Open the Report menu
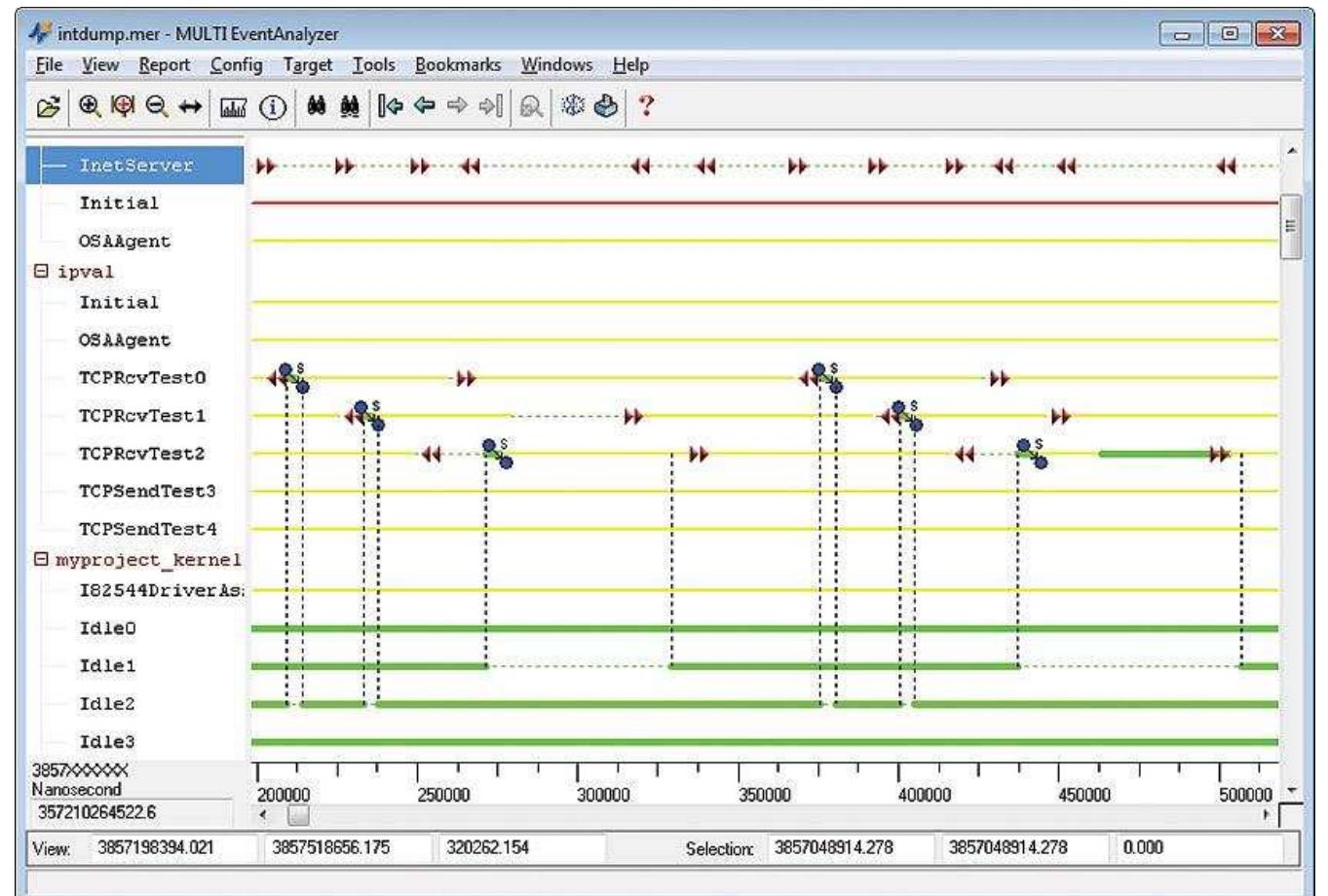Viewport: 1328px width, 896px height. pos(165,65)
